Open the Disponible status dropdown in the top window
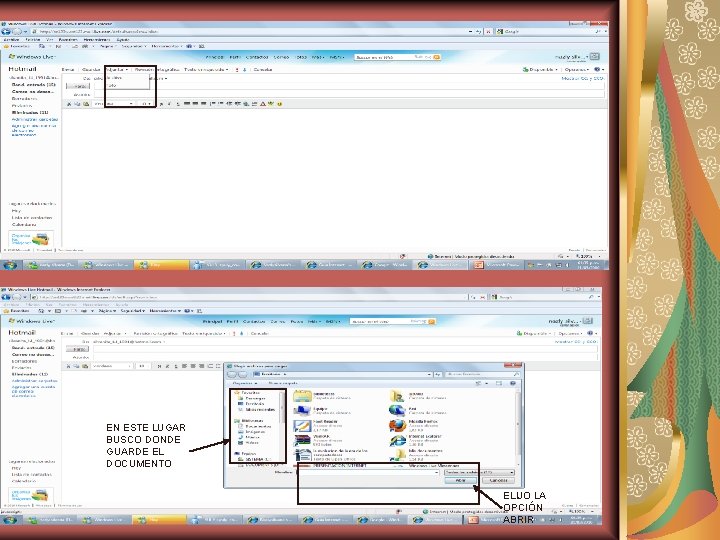The height and width of the screenshot is (540, 720). pyautogui.click(x=540, y=70)
